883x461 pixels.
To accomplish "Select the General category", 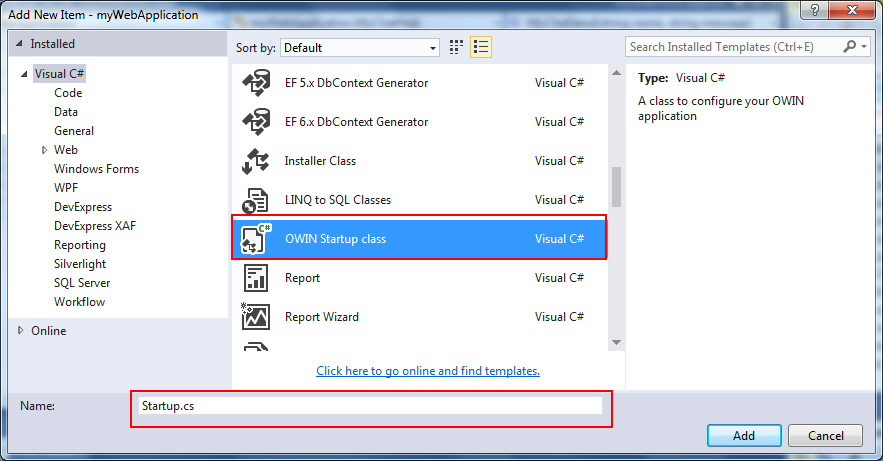I will click(74, 131).
